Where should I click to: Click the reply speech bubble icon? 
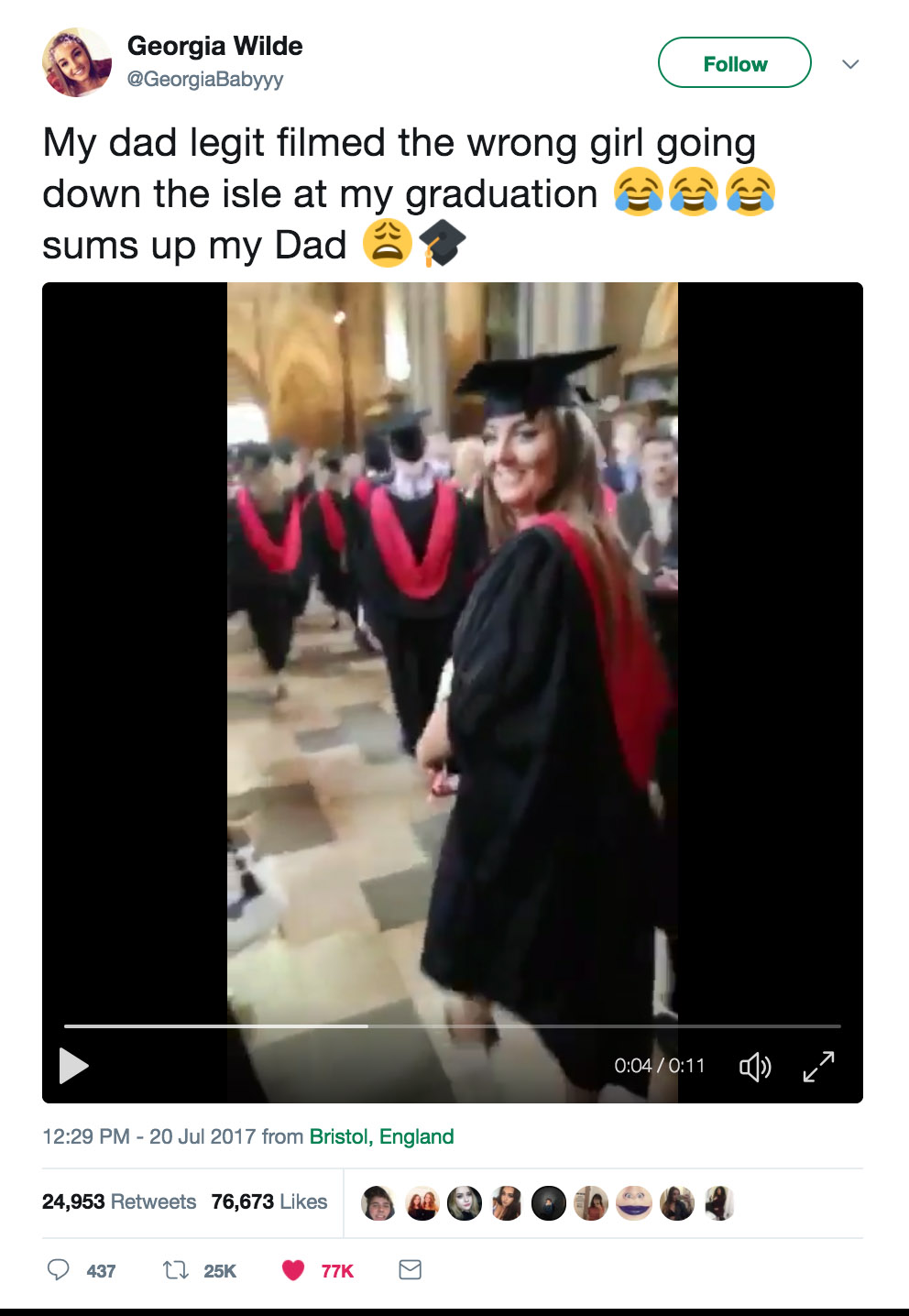click(x=59, y=1269)
